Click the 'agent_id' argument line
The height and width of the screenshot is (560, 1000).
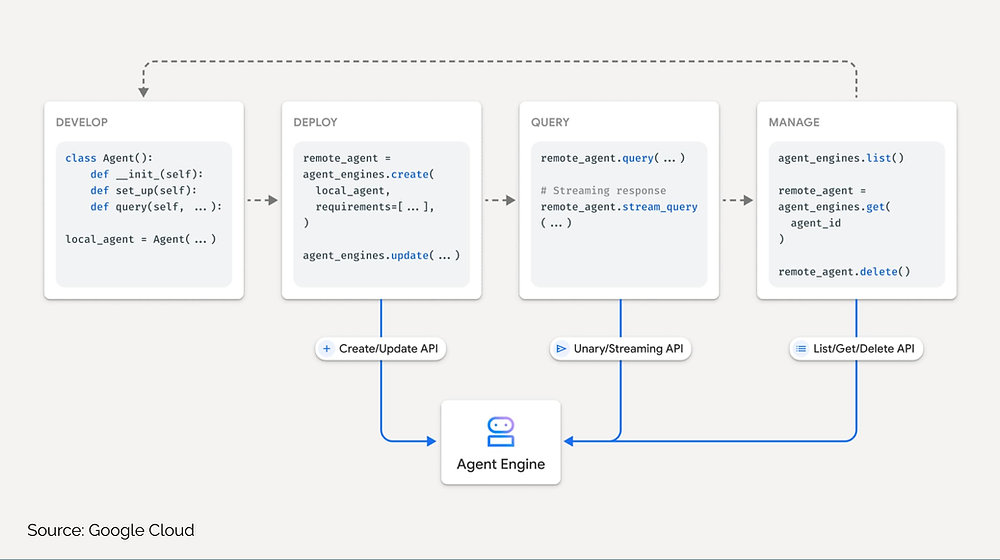(816, 223)
